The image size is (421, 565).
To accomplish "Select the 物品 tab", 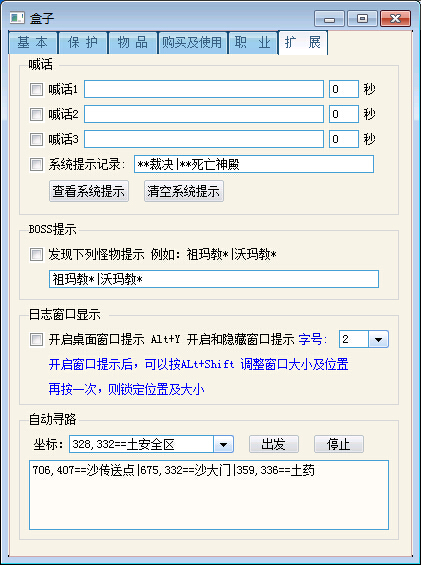I will point(133,43).
